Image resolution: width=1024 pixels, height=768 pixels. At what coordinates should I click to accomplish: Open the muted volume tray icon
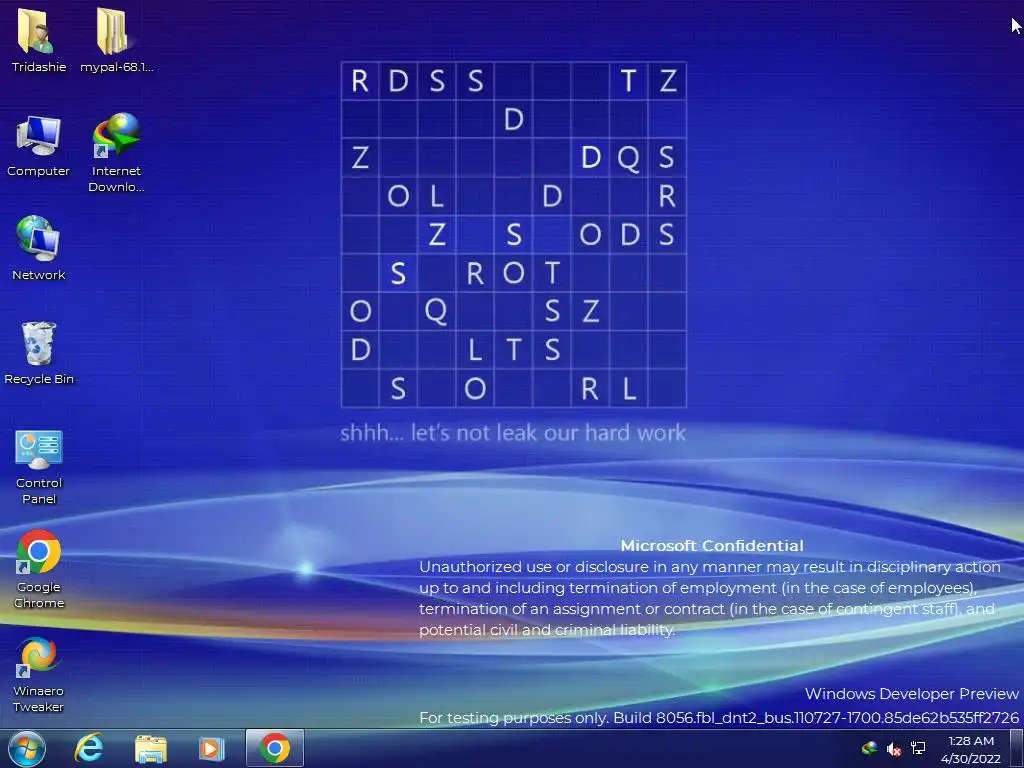click(x=893, y=748)
